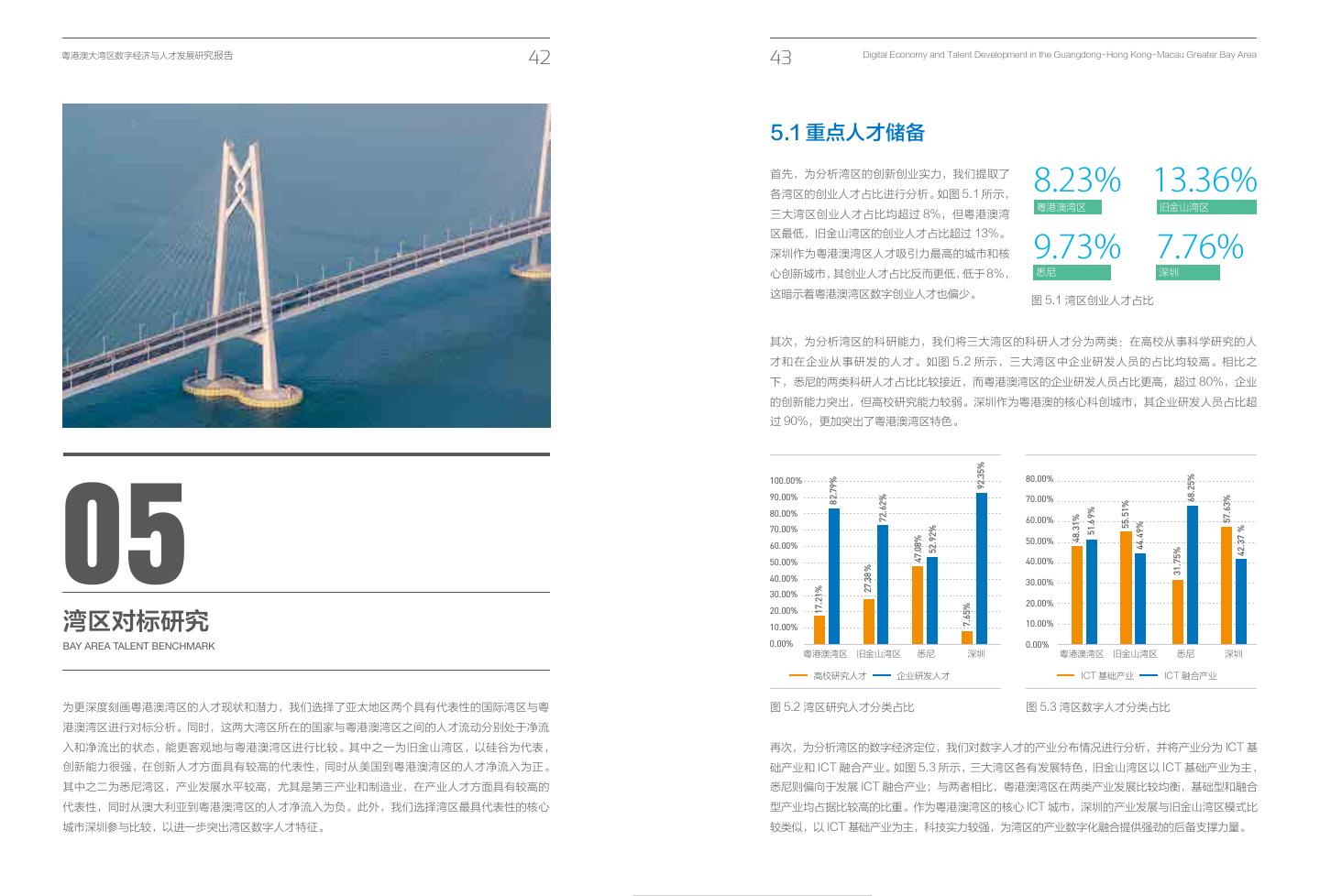1320x896 pixels.
Task: Click the 图 5.3 湾区数字人才分类占比 caption
Action: [x=1097, y=707]
